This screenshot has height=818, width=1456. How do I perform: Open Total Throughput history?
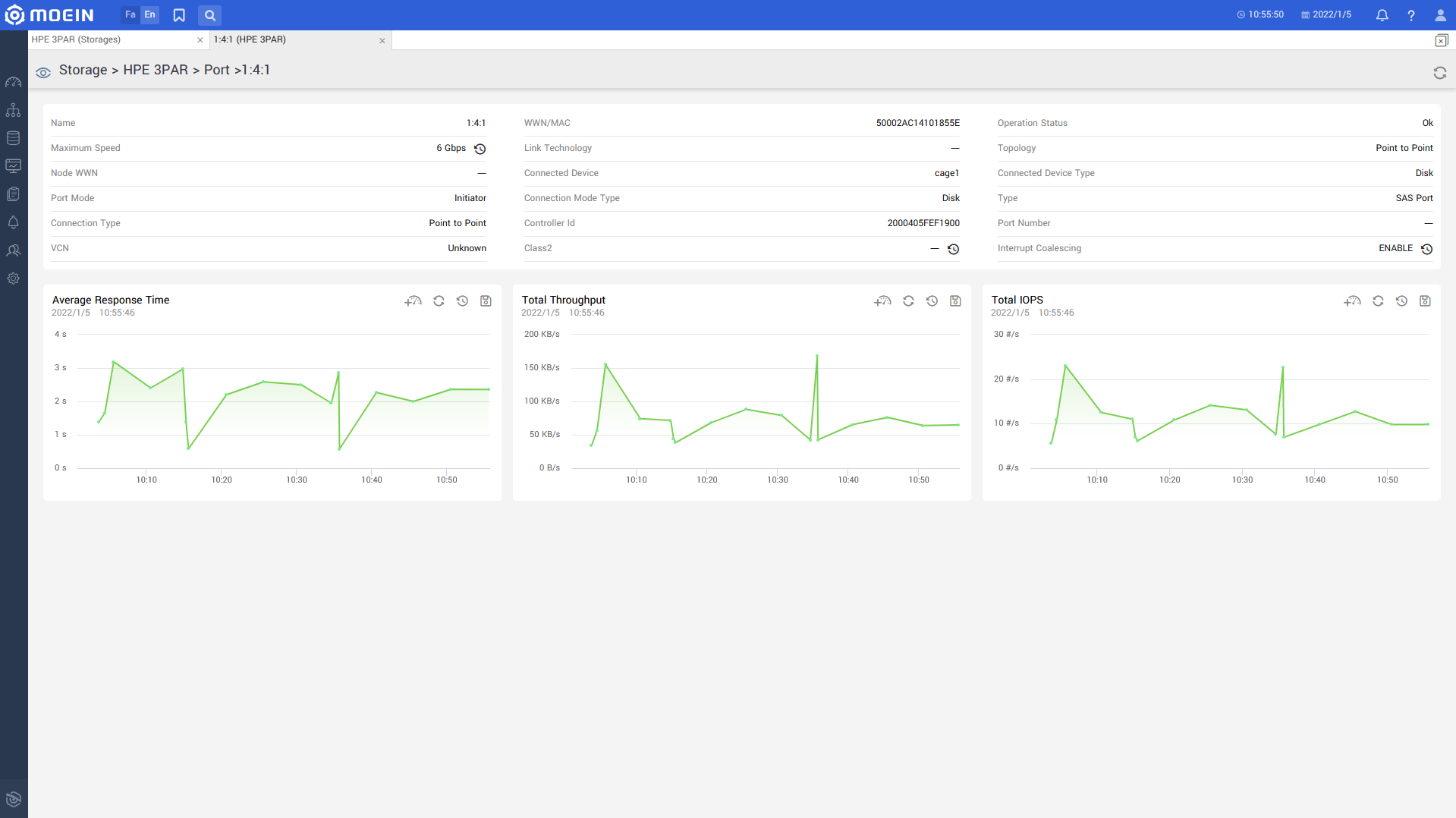pyautogui.click(x=932, y=301)
